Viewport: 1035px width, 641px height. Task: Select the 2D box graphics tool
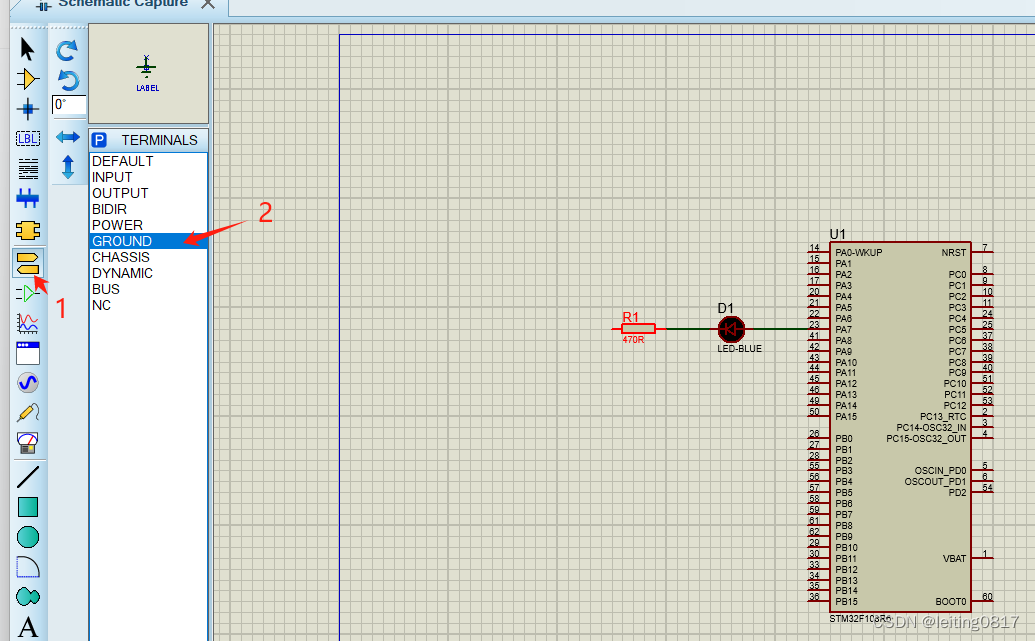[28, 507]
